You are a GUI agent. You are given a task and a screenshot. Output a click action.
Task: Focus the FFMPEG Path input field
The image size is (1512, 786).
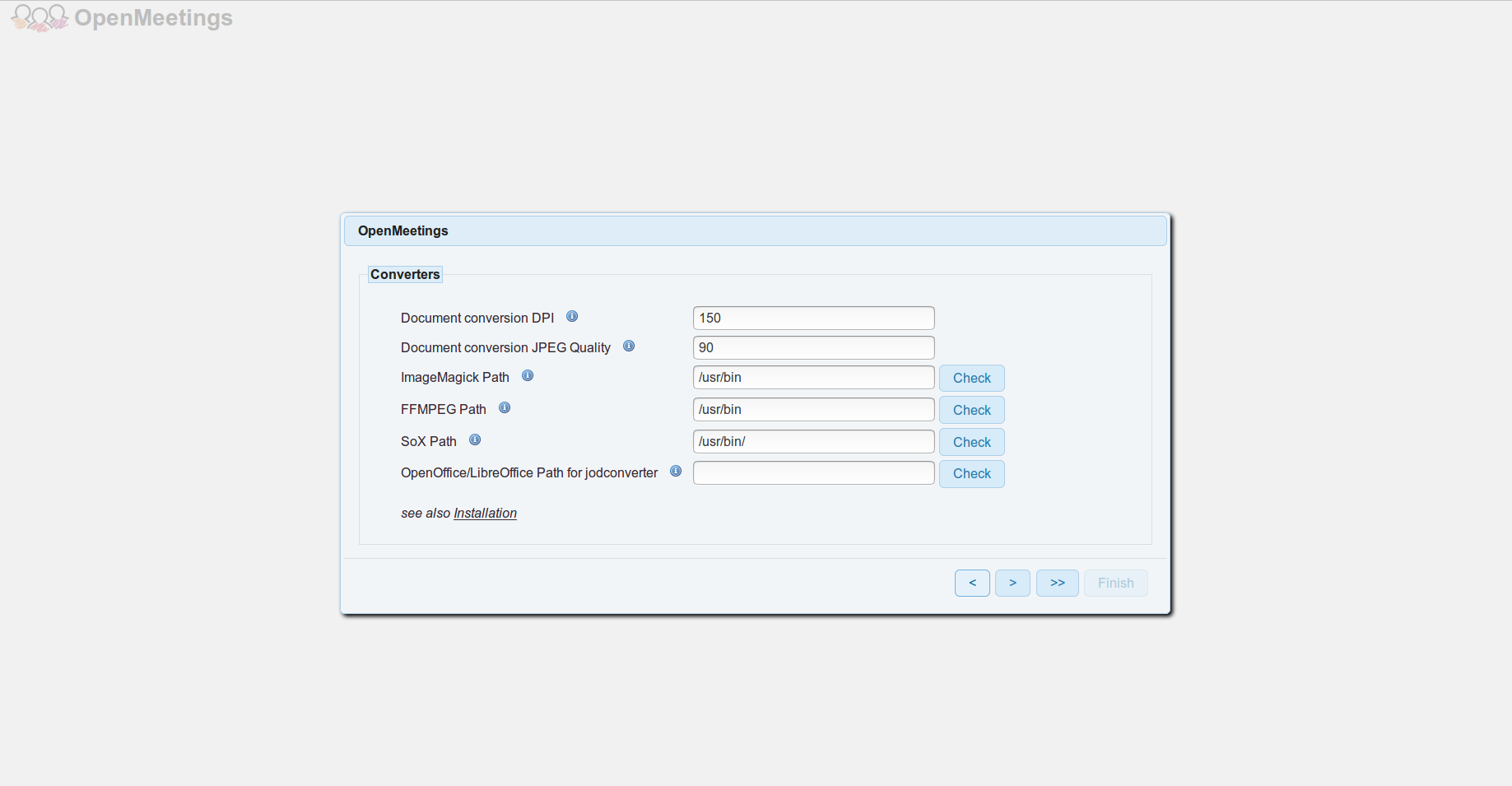[813, 409]
